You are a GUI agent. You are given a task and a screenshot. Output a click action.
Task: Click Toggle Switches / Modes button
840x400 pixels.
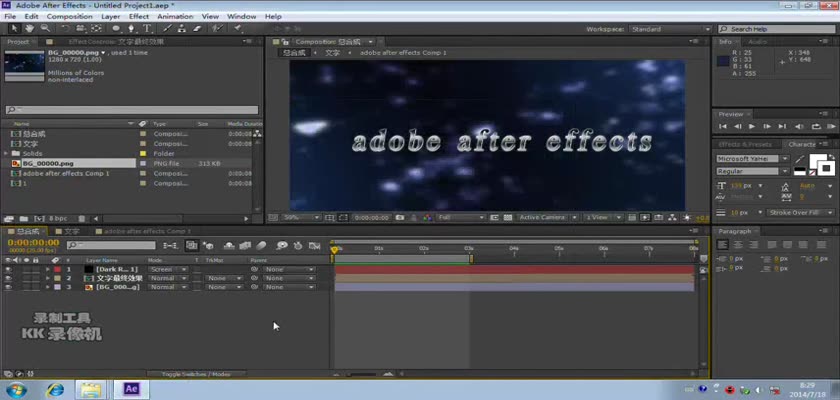point(196,374)
